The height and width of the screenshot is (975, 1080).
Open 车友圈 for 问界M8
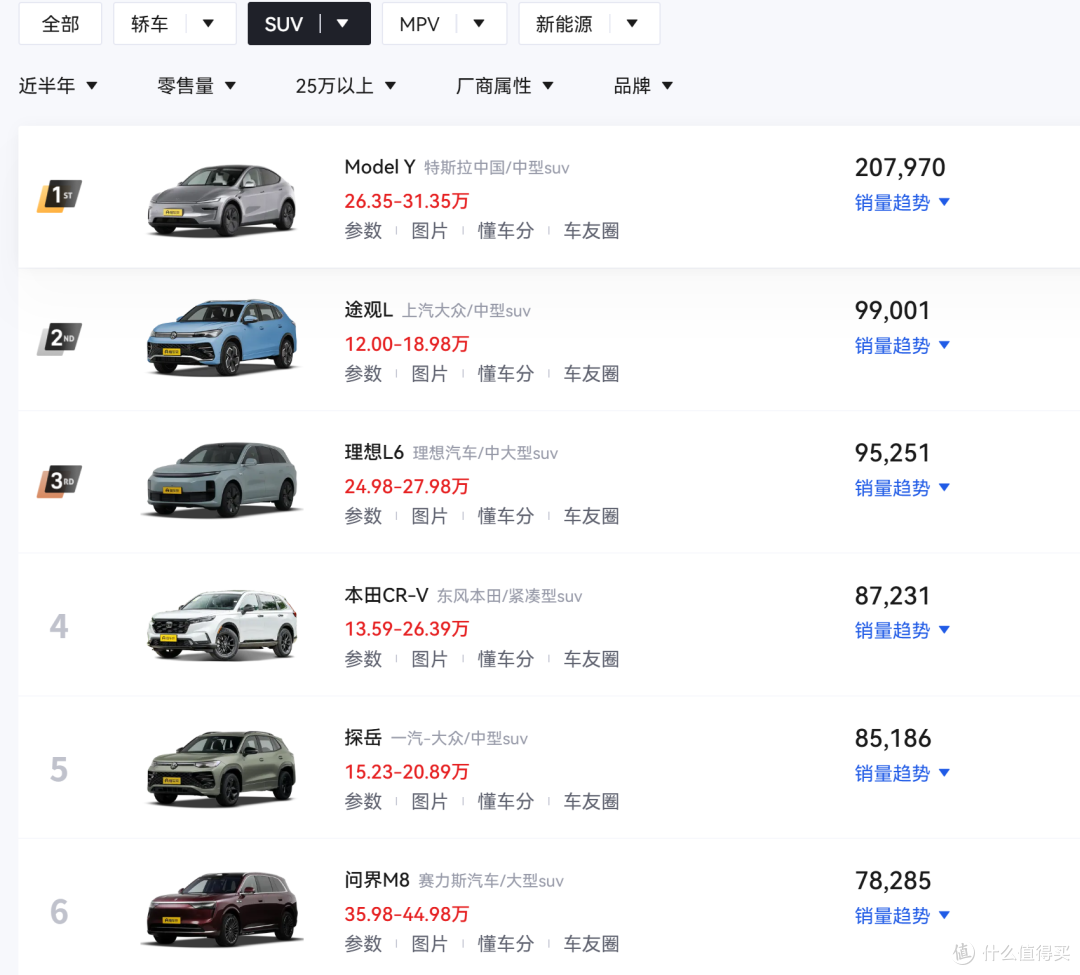(591, 944)
